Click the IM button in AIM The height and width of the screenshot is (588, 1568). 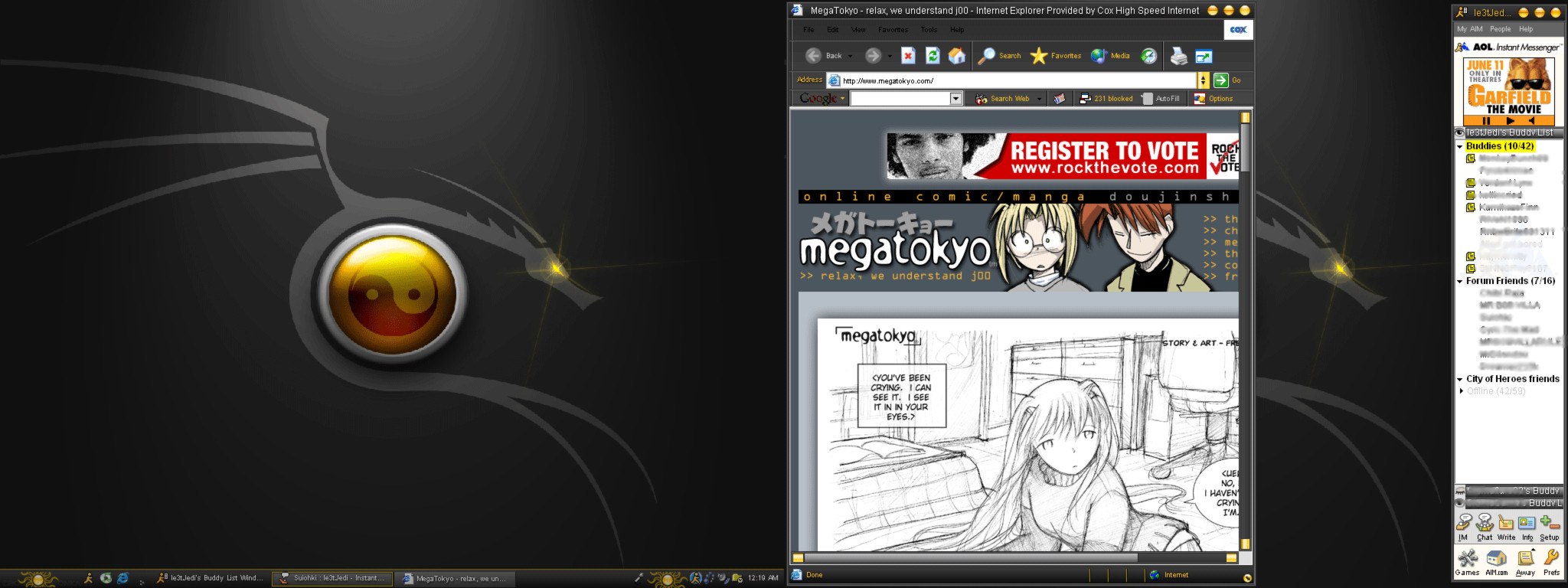coord(1463,528)
